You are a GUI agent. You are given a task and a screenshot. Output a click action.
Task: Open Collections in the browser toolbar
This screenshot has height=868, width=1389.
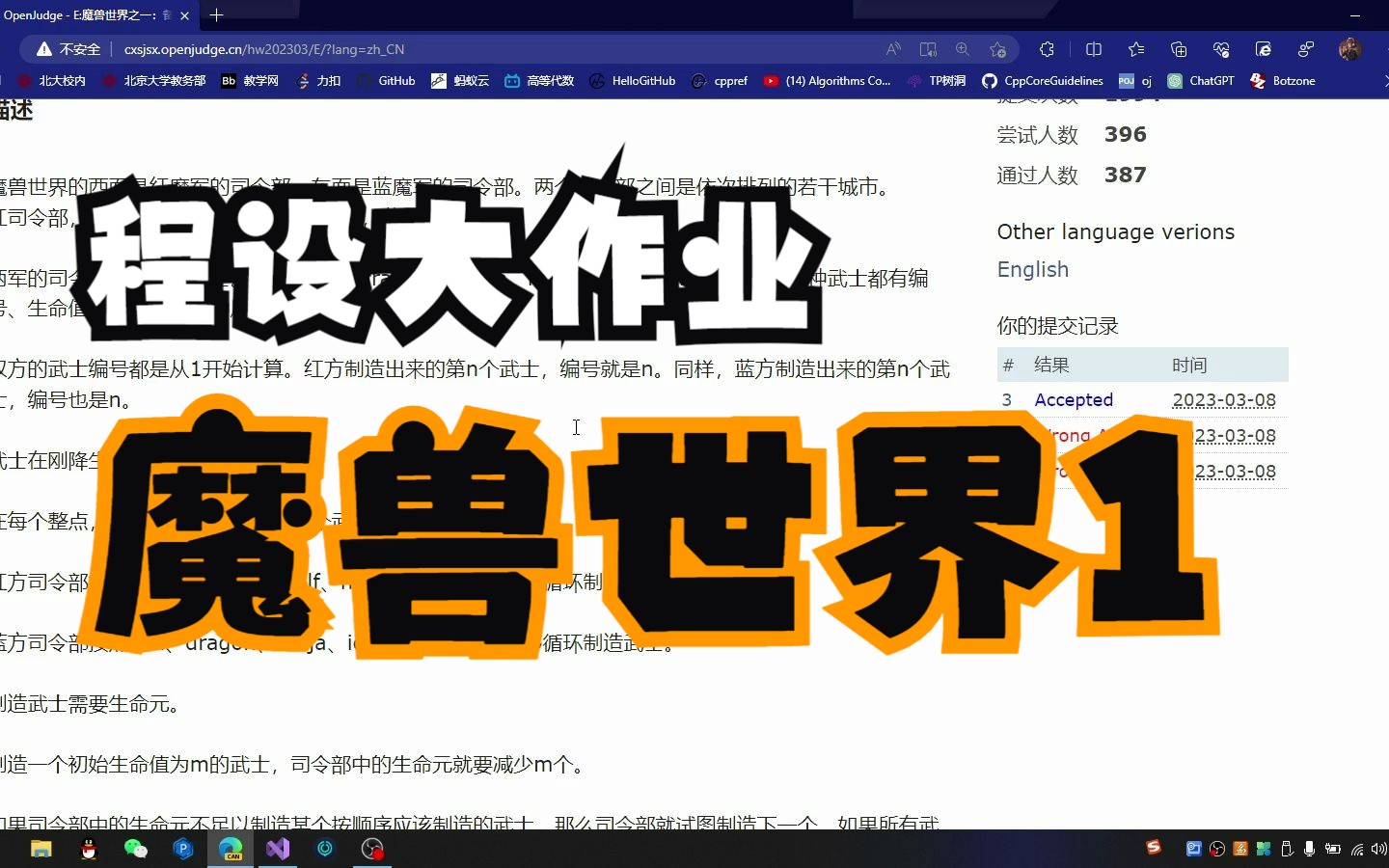1178,49
